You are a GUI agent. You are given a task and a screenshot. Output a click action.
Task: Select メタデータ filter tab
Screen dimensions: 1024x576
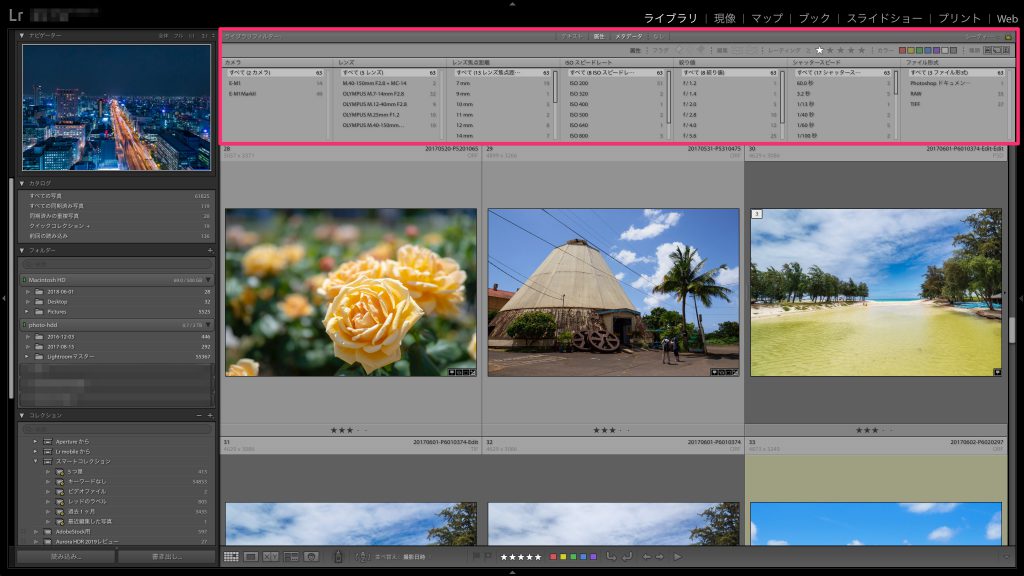click(x=629, y=37)
